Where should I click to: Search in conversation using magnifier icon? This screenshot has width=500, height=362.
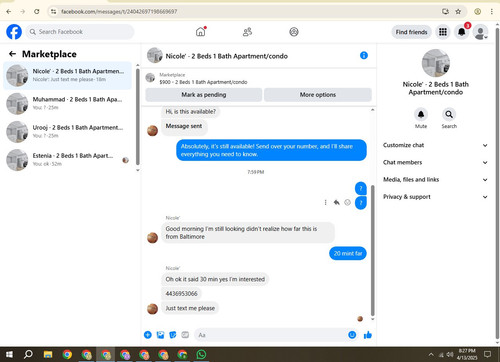pyautogui.click(x=449, y=114)
